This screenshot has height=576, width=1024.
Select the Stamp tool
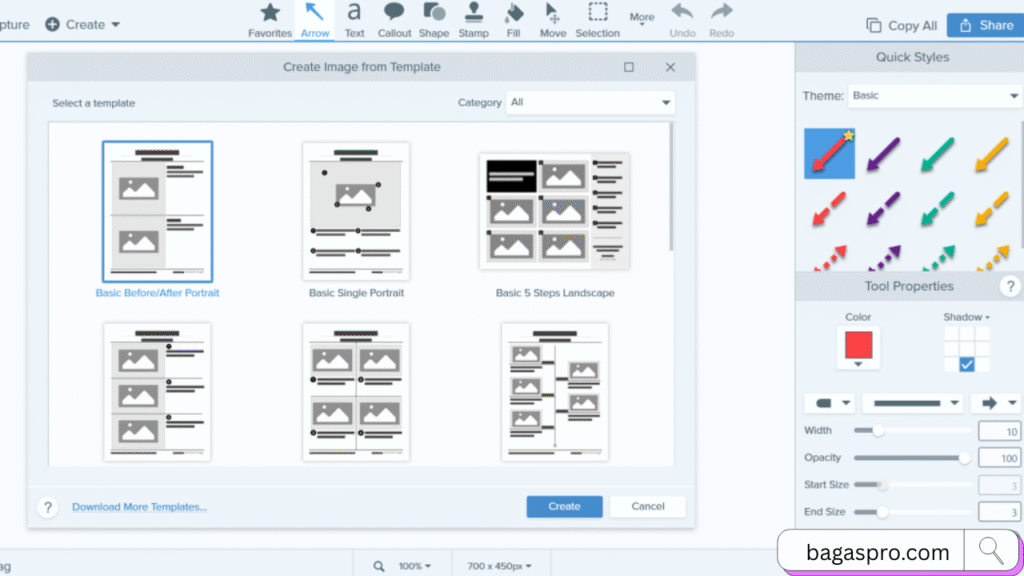tap(473, 18)
